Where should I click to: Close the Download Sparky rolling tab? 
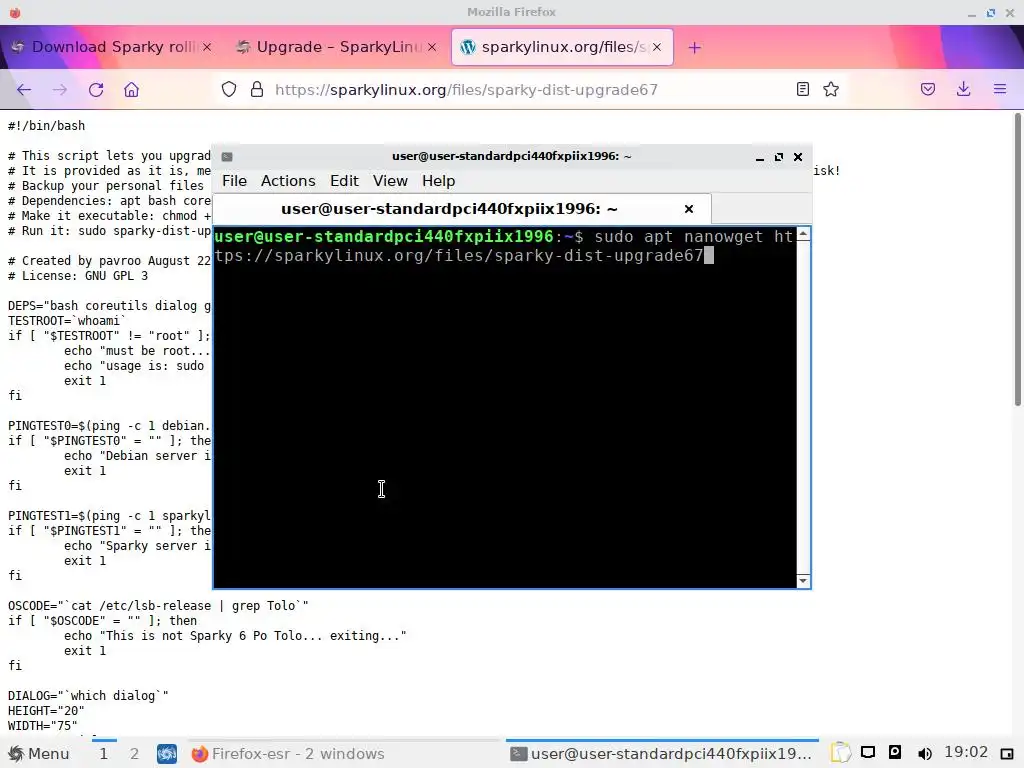[207, 47]
